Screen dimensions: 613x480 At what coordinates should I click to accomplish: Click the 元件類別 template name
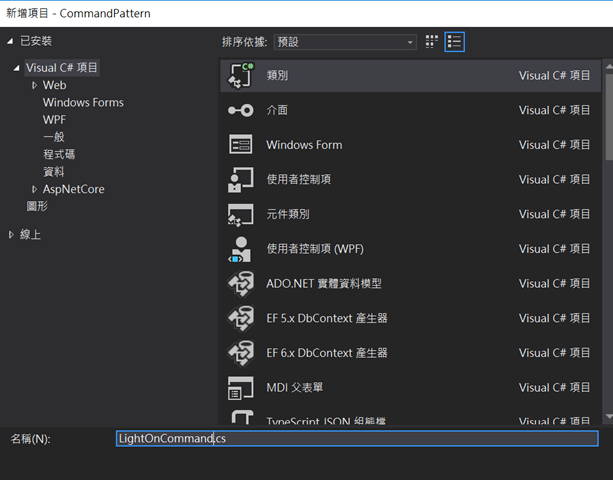tap(288, 214)
